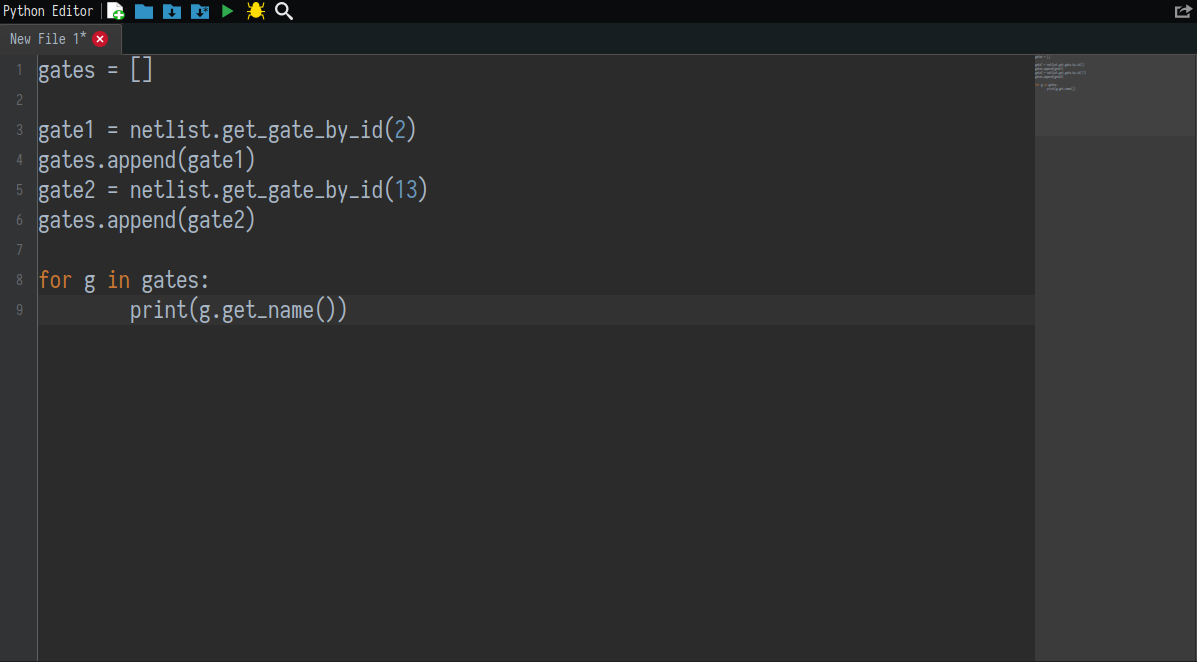Viewport: 1197px width, 662px height.
Task: Click line number 3 in the gutter
Action: [18, 129]
